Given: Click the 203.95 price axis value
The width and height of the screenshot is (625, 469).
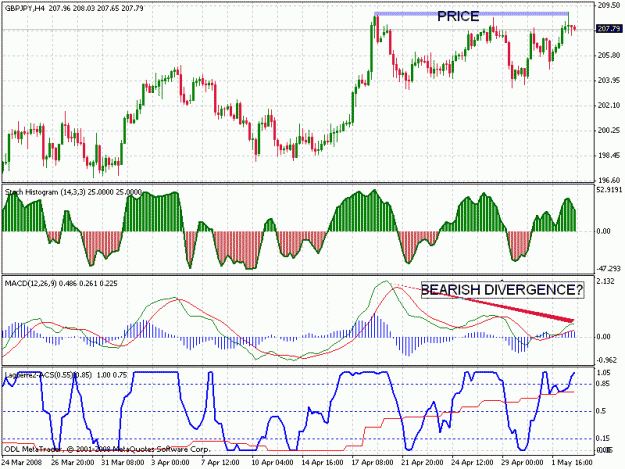Looking at the screenshot, I should click(x=609, y=80).
